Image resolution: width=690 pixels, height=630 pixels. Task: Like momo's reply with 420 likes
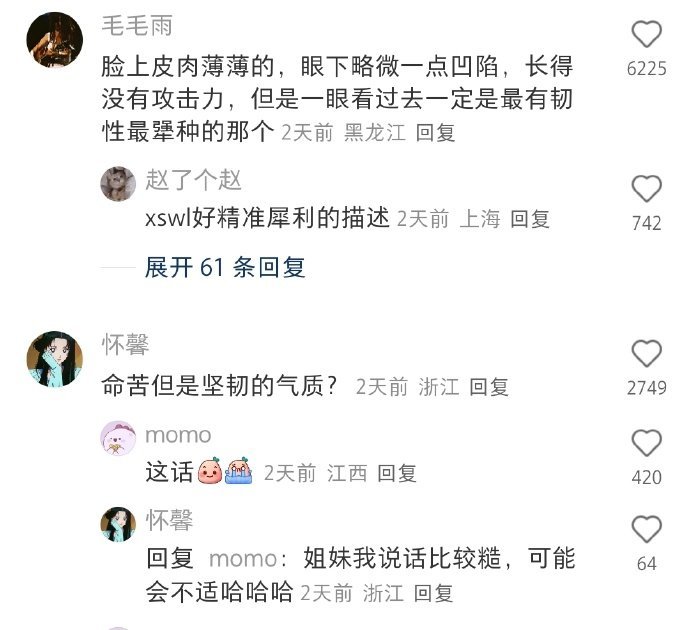646,443
